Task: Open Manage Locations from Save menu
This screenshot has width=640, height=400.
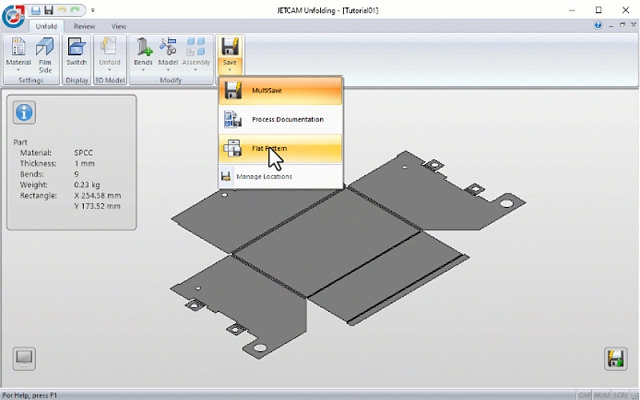Action: coord(280,176)
